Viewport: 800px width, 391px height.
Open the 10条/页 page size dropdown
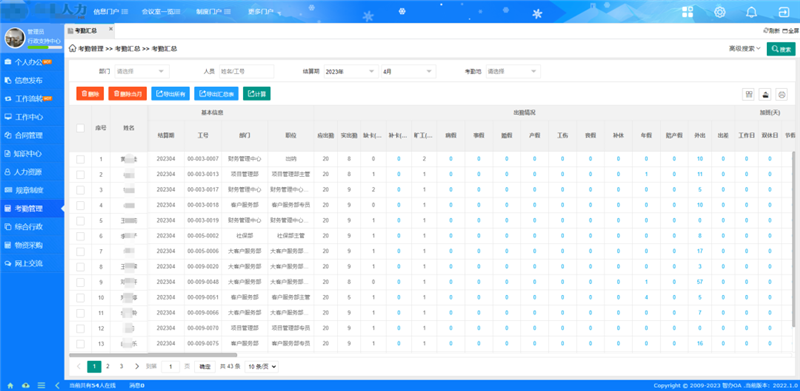(262, 366)
